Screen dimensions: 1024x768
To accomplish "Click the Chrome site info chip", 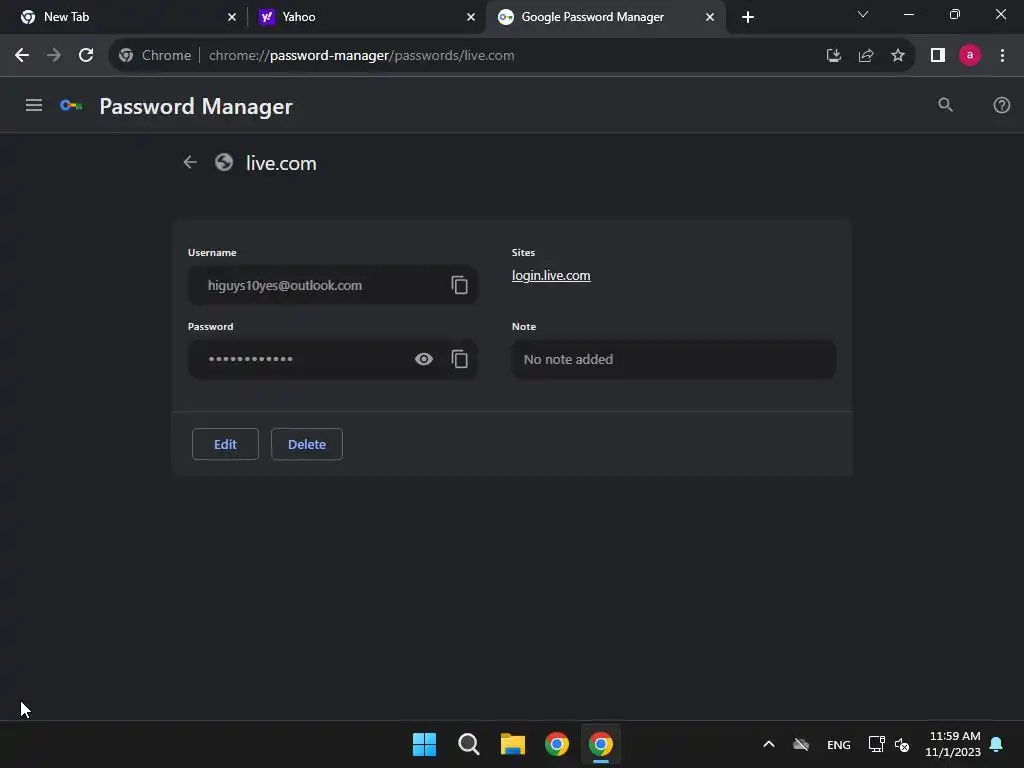I will 155,56.
